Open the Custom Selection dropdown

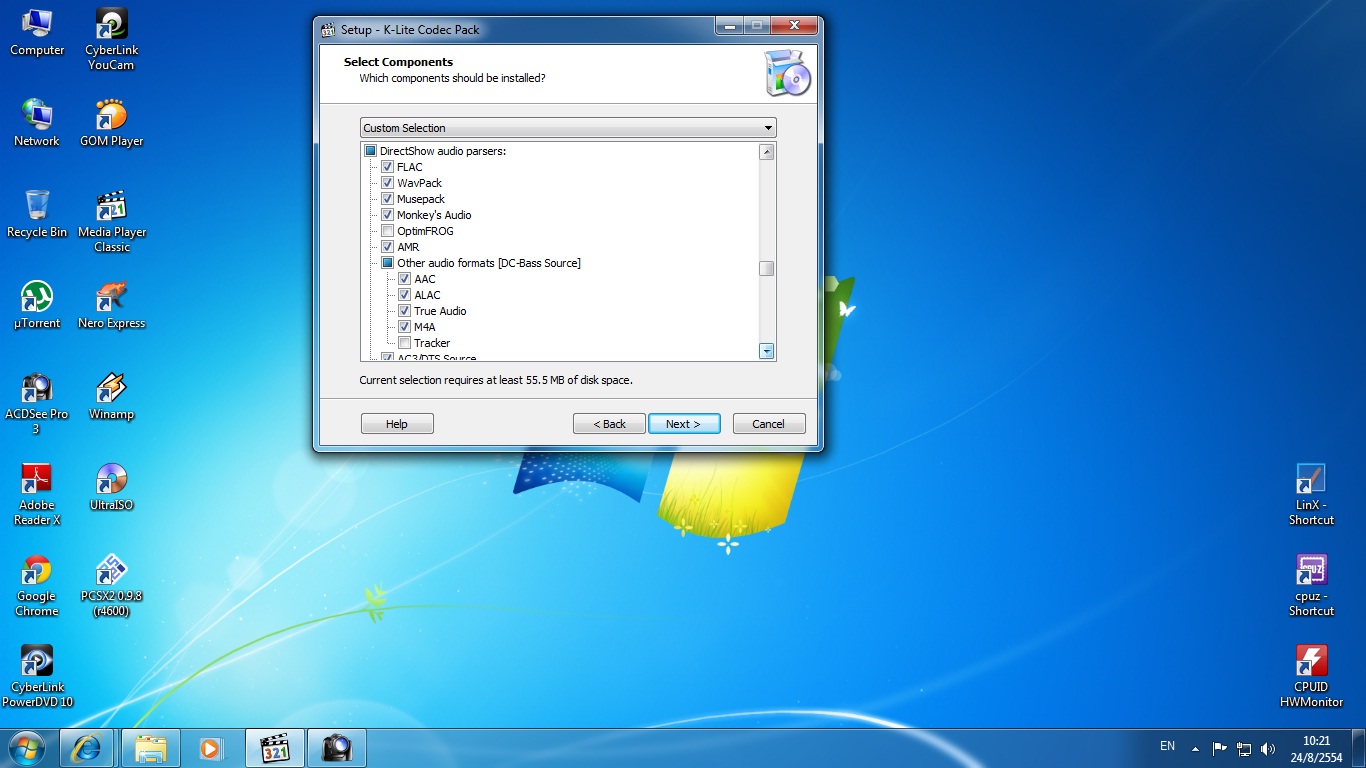[x=568, y=128]
